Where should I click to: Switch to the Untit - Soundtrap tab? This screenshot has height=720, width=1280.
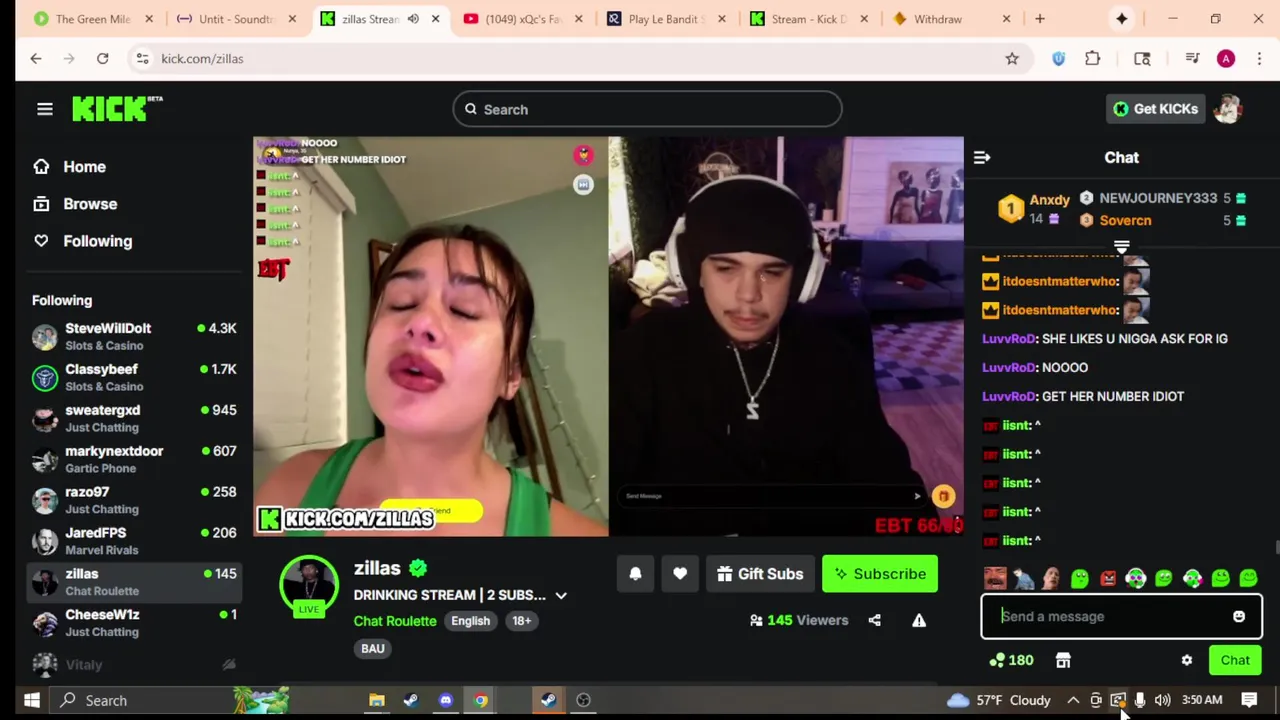(236, 19)
